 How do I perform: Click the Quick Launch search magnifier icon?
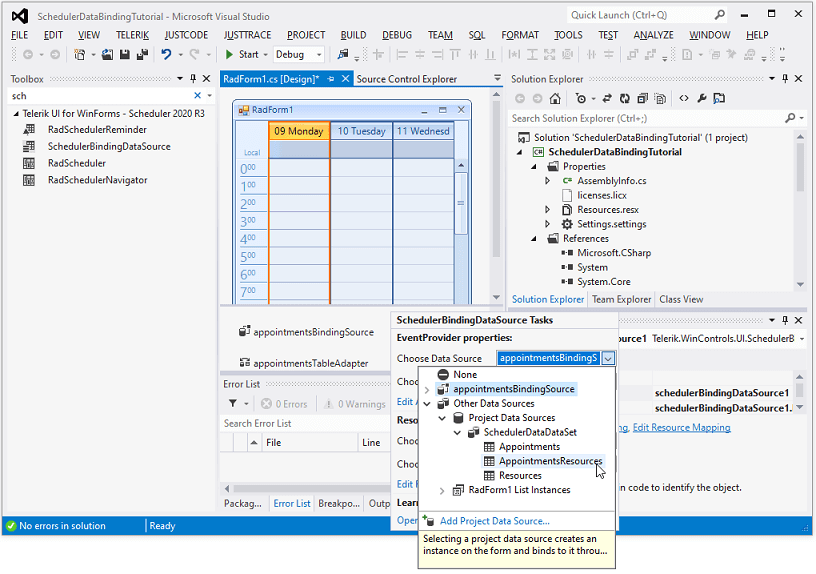[x=719, y=15]
